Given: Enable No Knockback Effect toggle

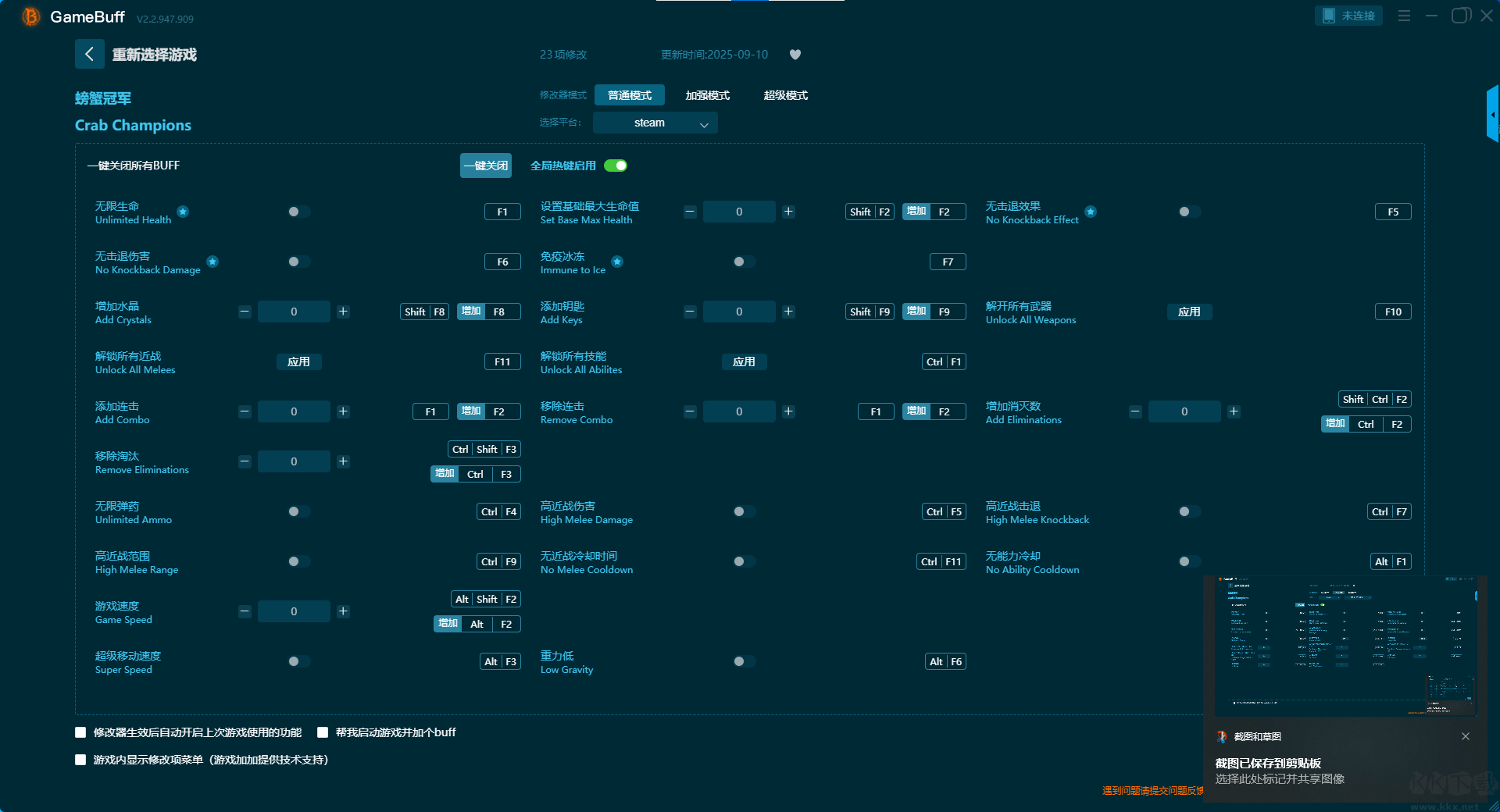Looking at the screenshot, I should point(1189,212).
